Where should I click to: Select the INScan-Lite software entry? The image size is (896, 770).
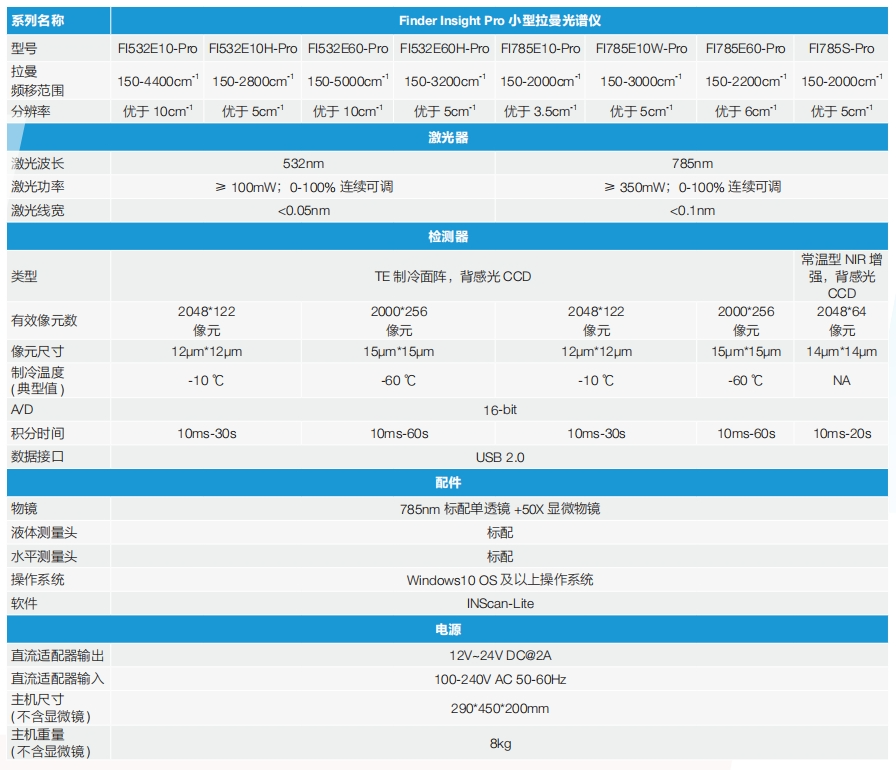(x=499, y=604)
